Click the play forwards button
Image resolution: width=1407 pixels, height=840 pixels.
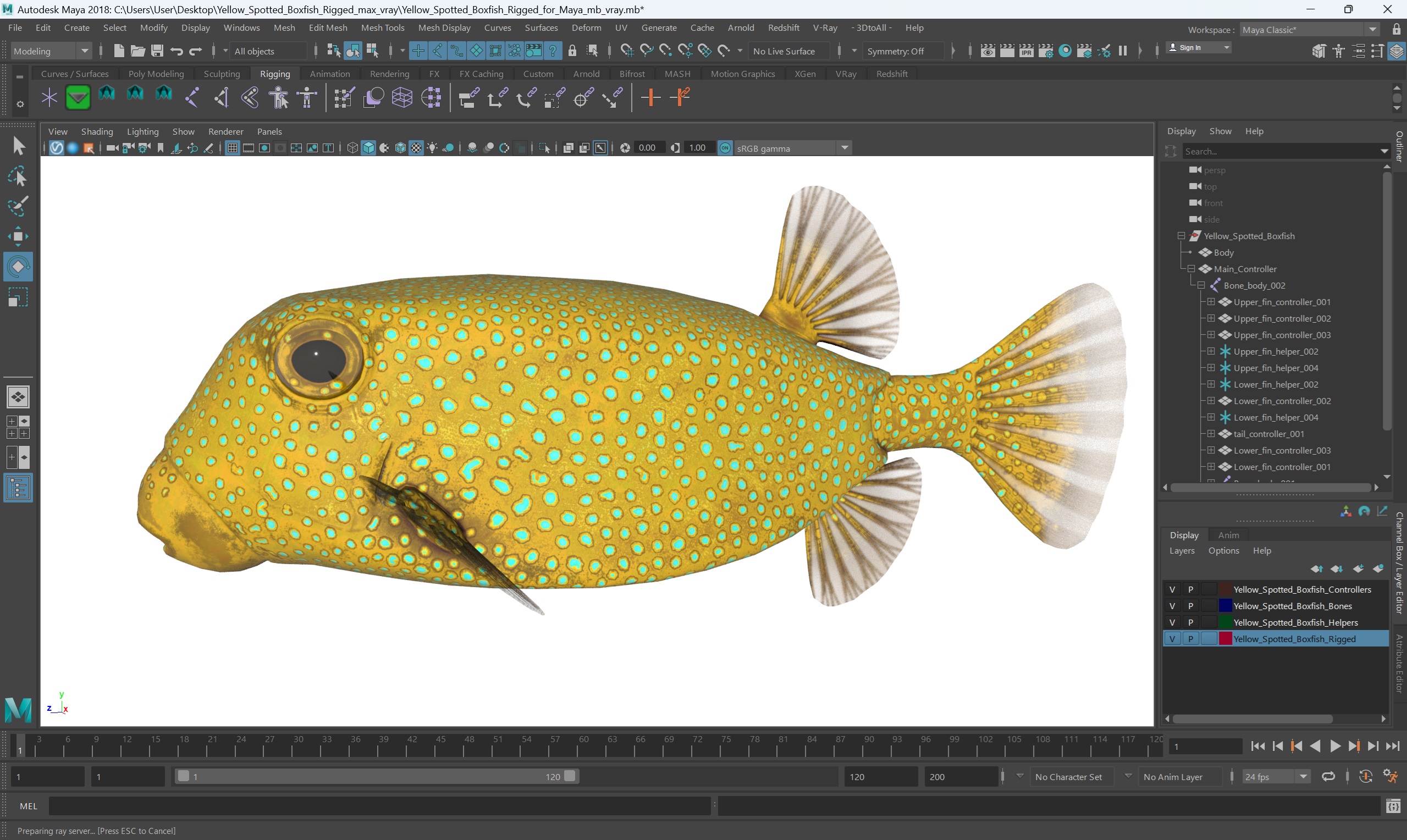click(x=1334, y=746)
